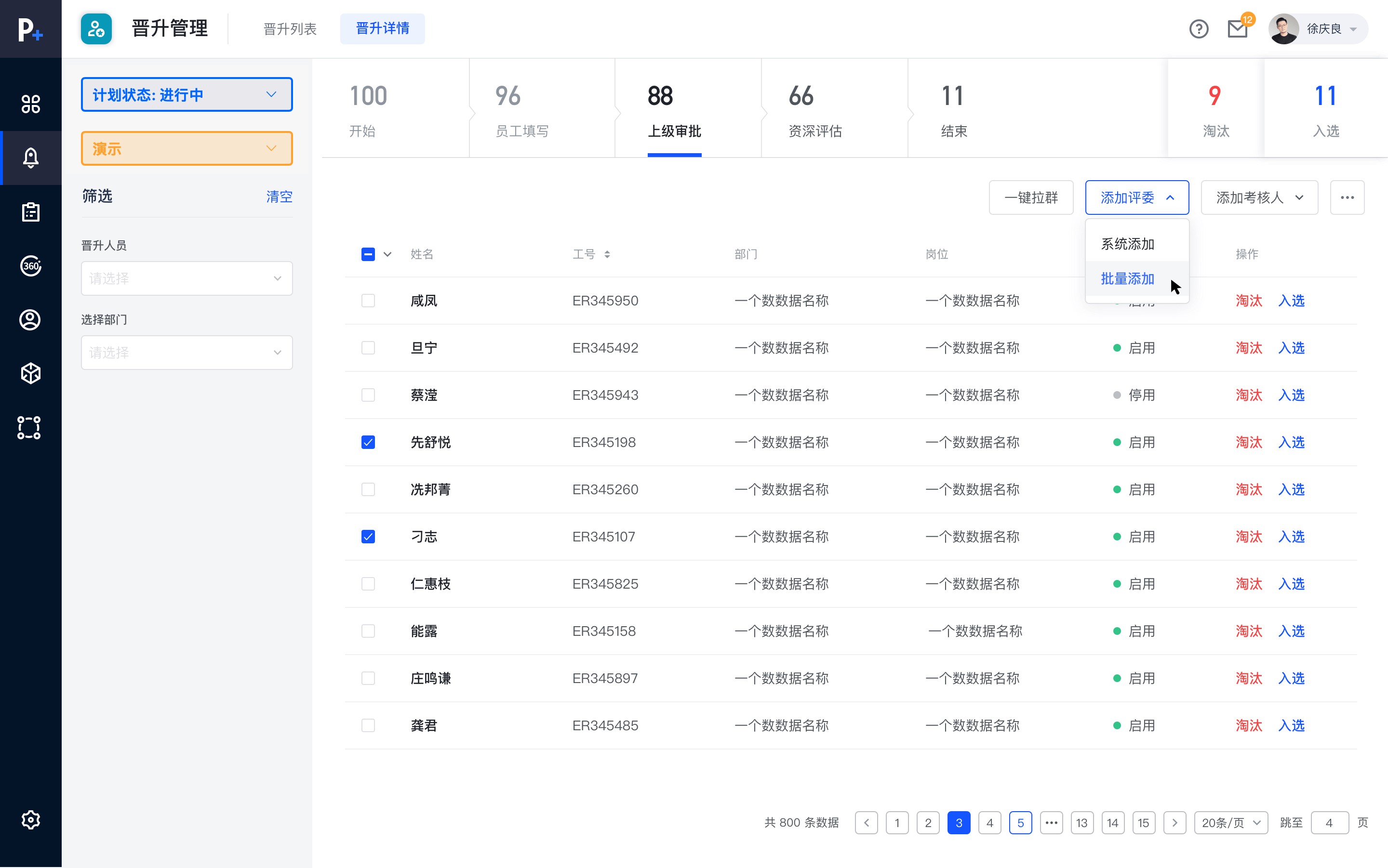
Task: Open the 添加考核人 dropdown
Action: point(1259,197)
